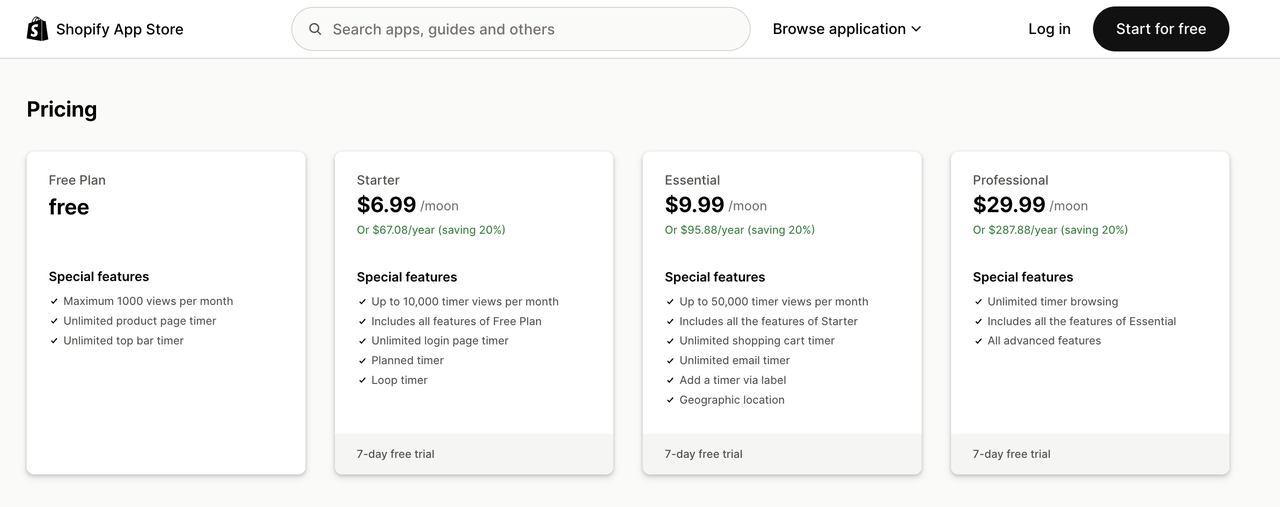Click the Log in link

(1049, 29)
